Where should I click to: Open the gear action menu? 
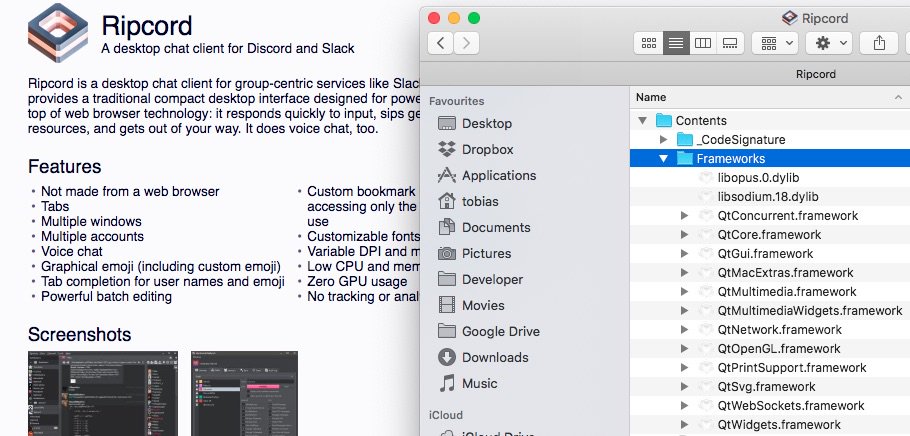point(829,43)
